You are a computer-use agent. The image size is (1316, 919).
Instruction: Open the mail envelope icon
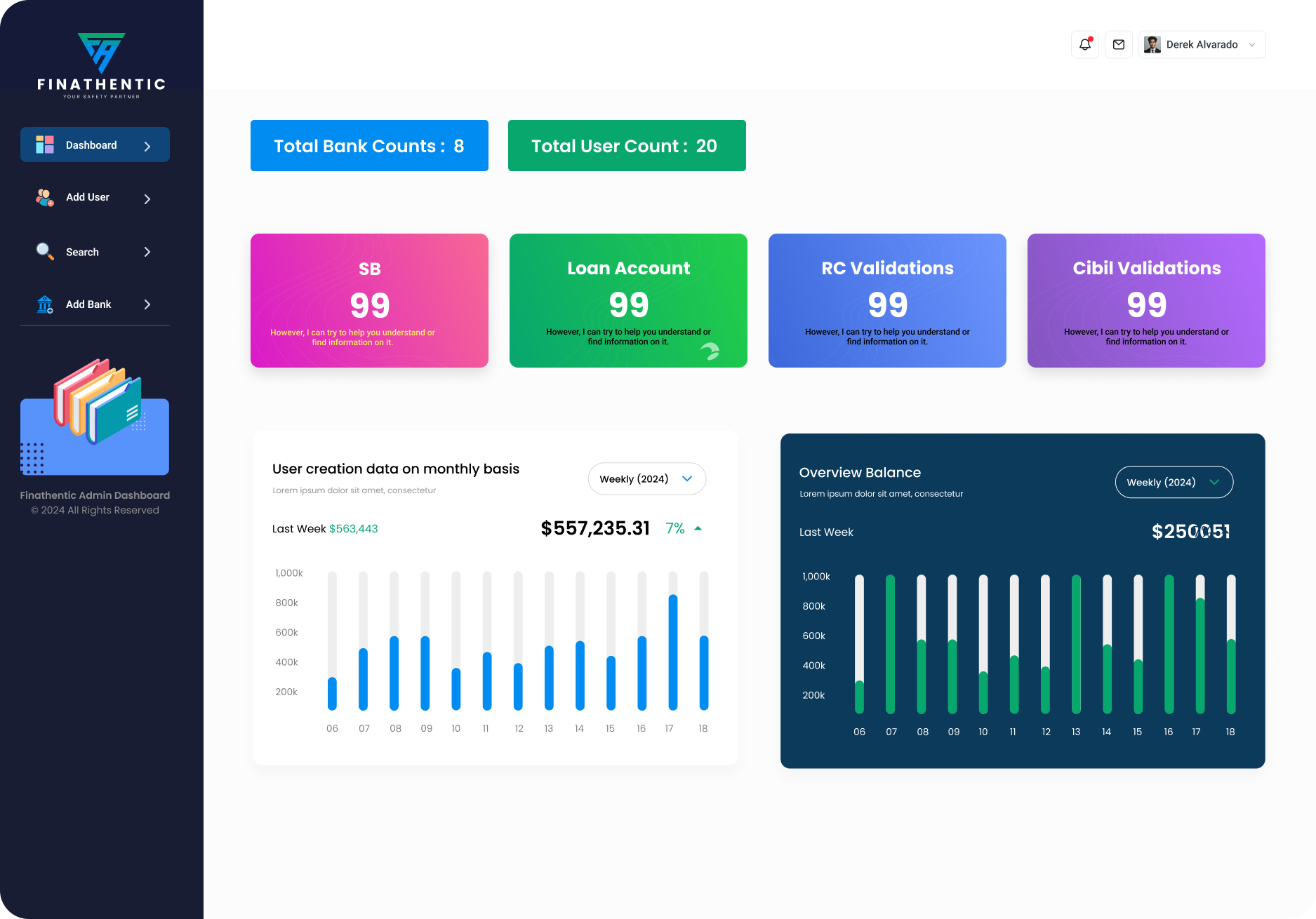coord(1119,44)
